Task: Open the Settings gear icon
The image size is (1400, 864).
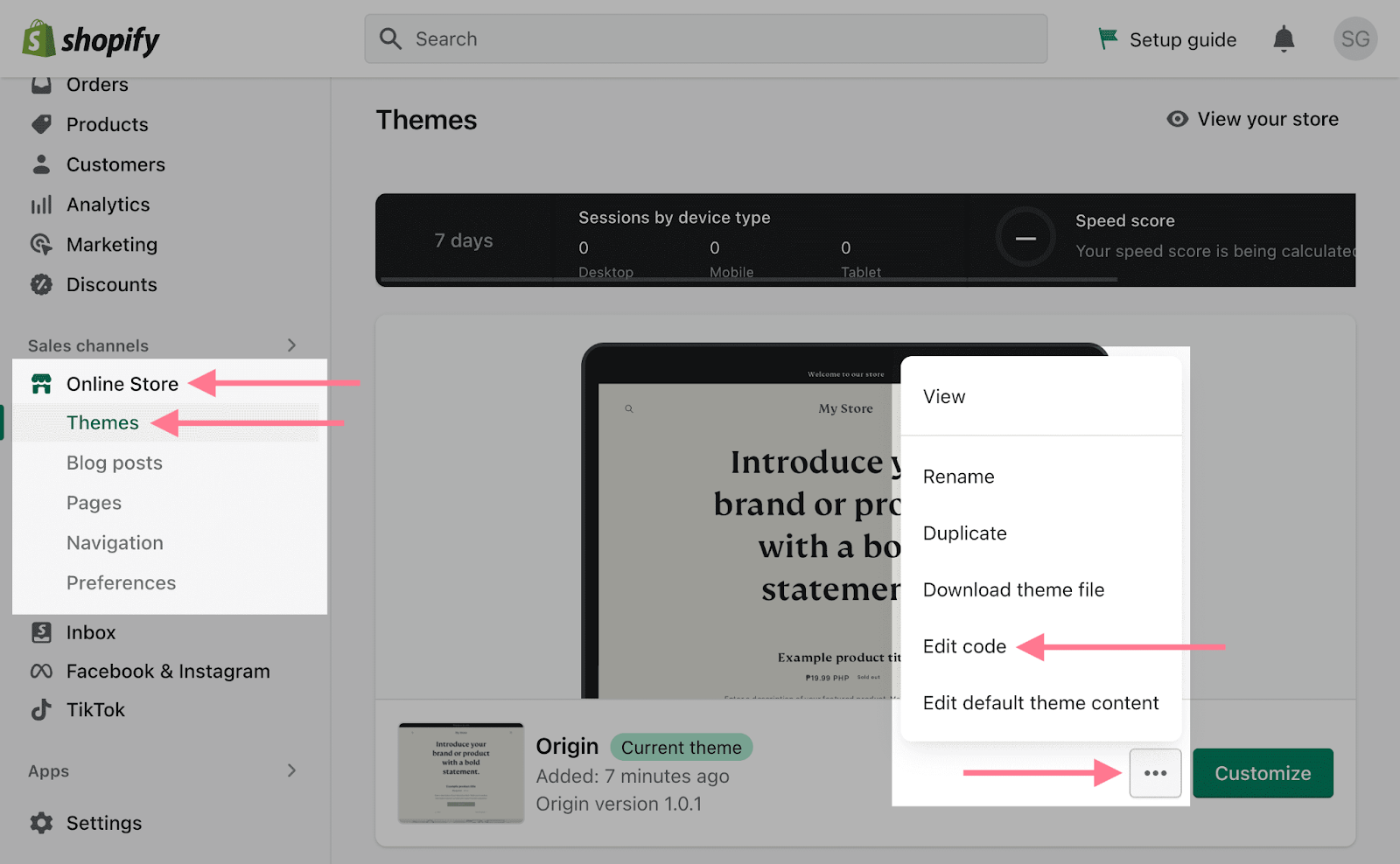Action: (41, 823)
